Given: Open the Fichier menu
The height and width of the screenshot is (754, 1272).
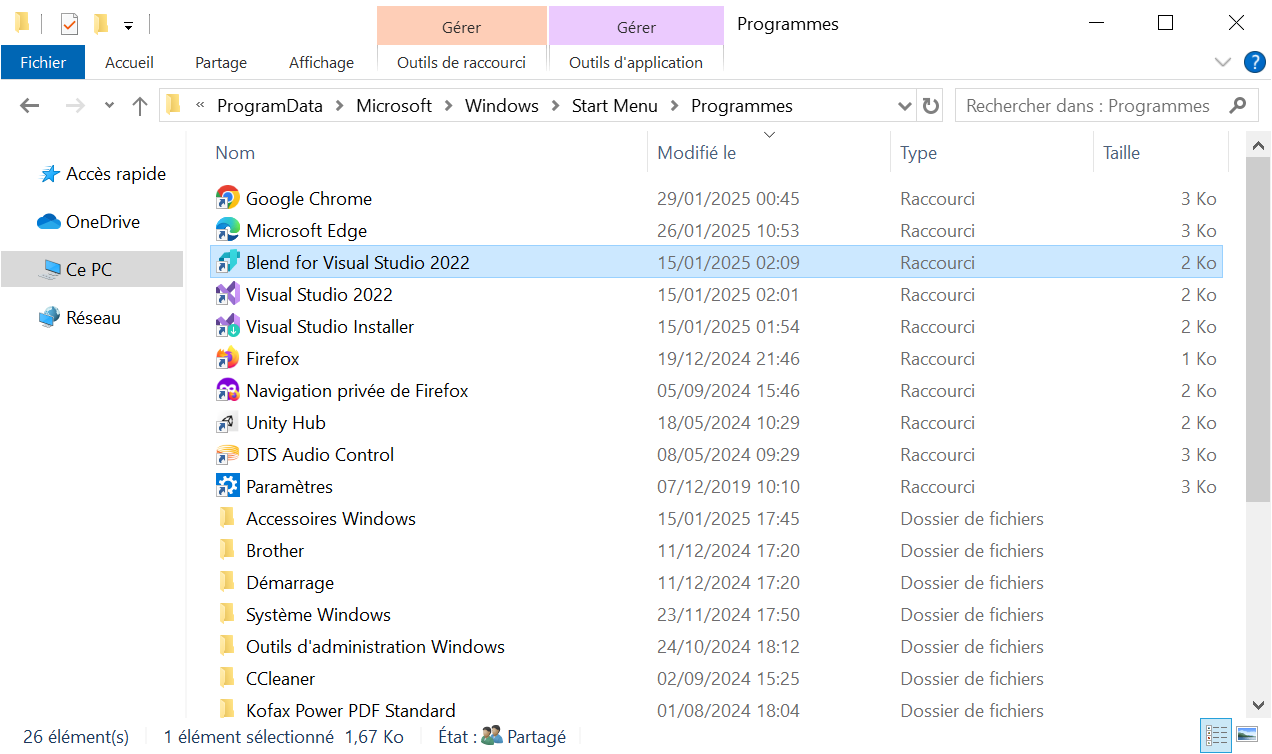Looking at the screenshot, I should 43,62.
